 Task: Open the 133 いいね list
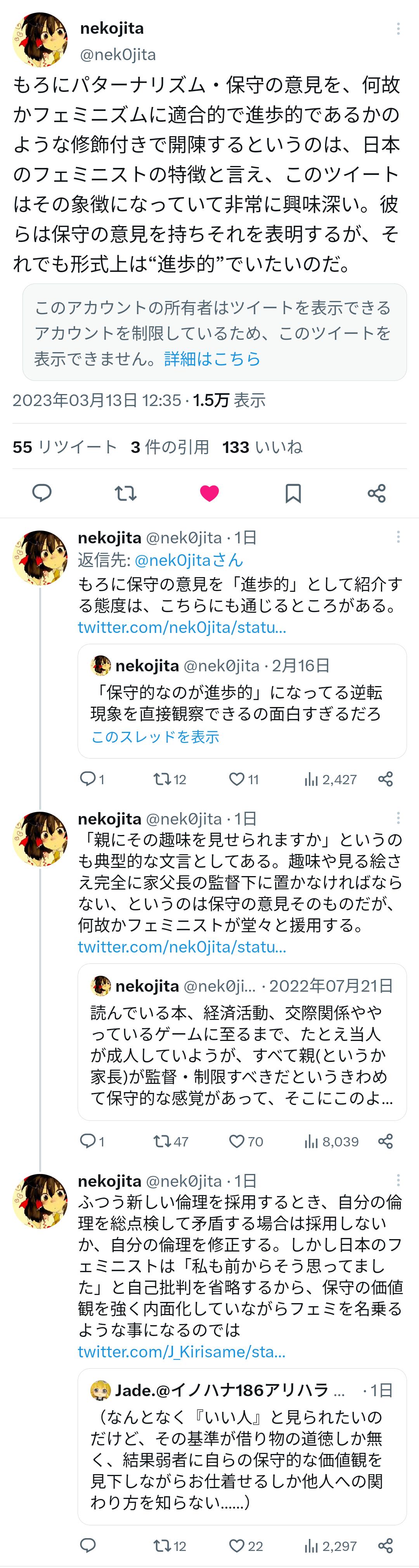[262, 448]
